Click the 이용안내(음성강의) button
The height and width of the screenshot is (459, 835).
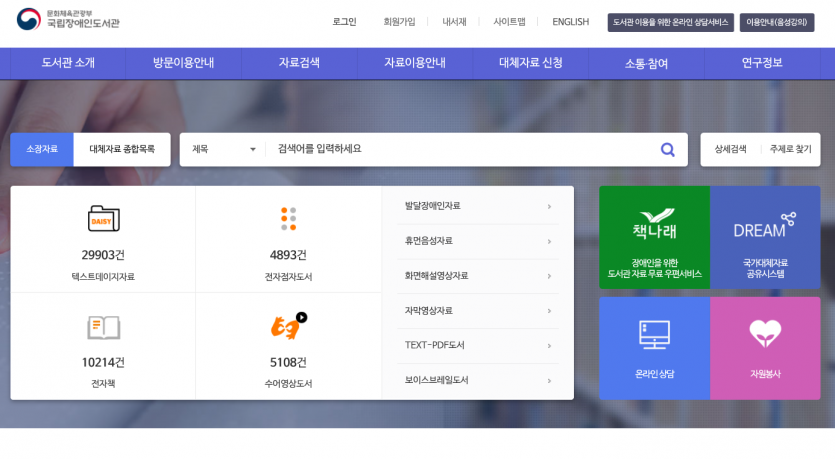776,22
